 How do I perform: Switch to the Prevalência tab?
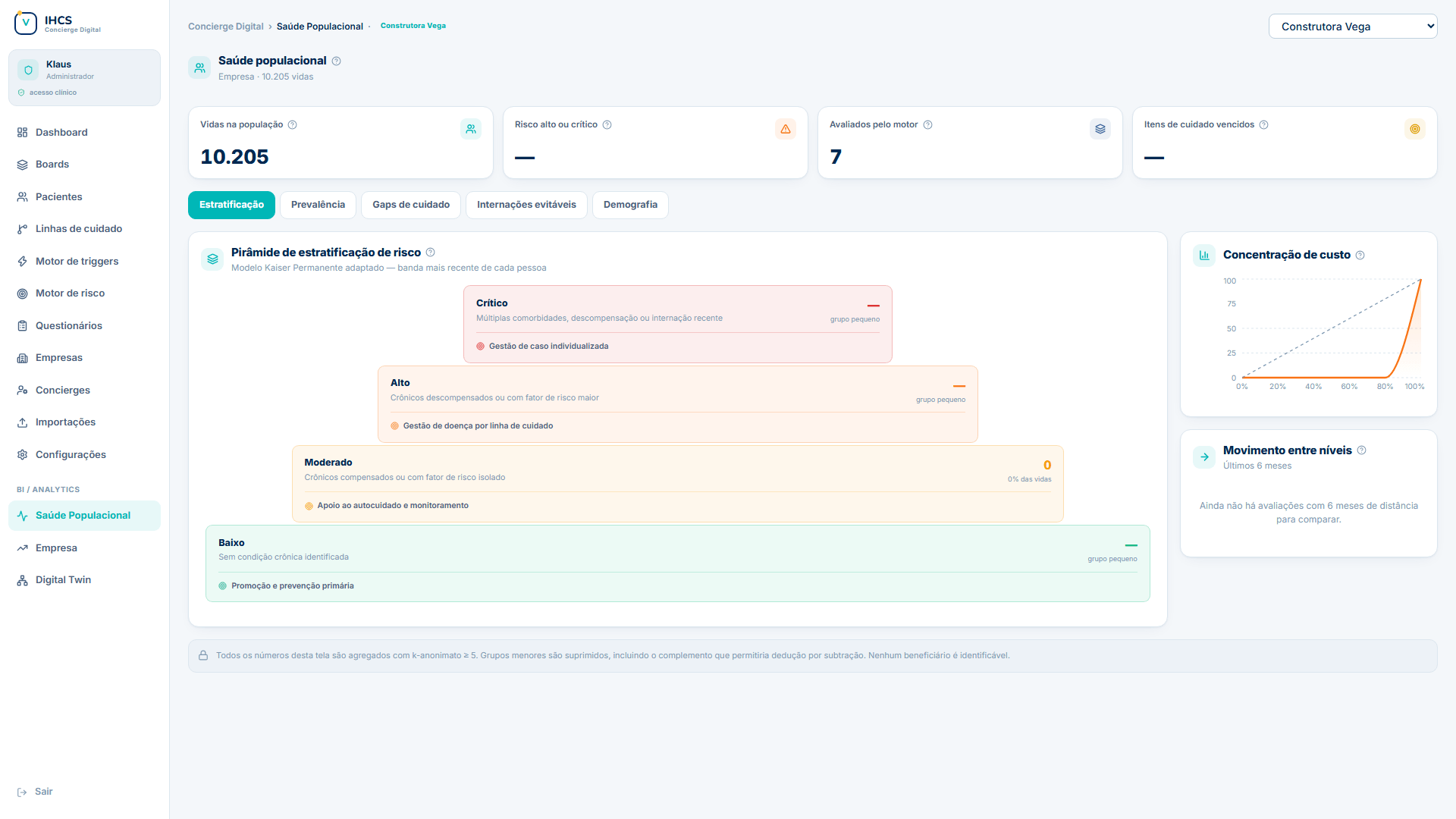pyautogui.click(x=318, y=205)
